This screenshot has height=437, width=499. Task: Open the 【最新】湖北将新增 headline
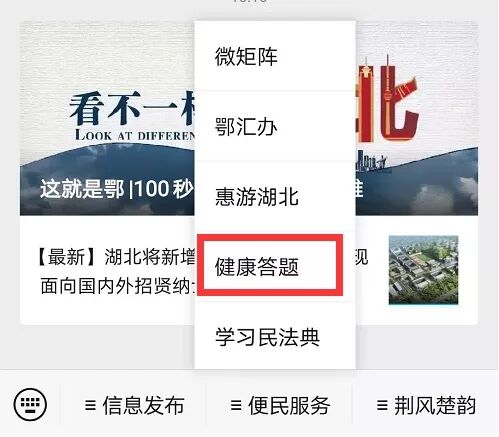(x=115, y=257)
